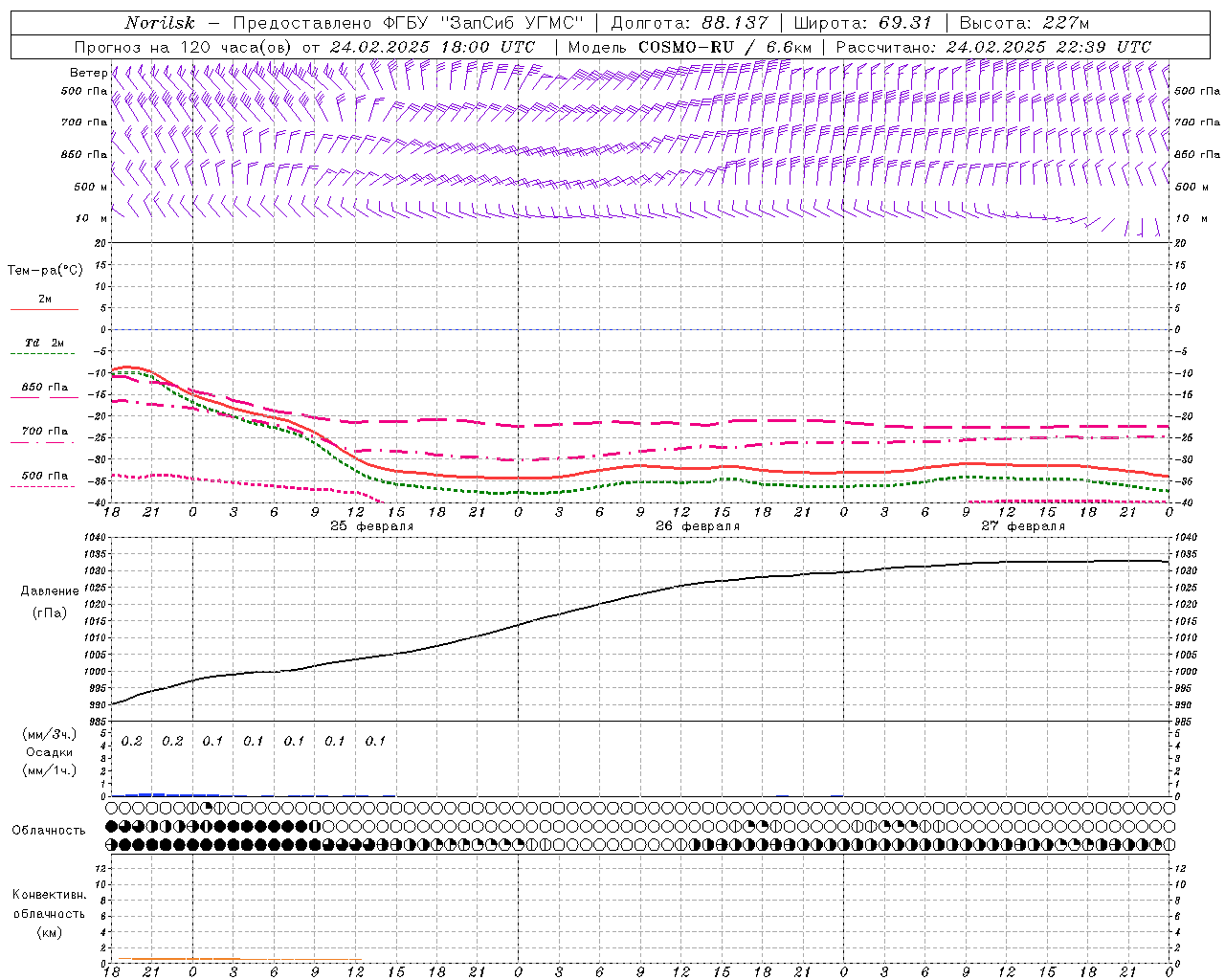The height and width of the screenshot is (980, 1225).
Task: Click the Norilsk station name in the header
Action: point(160,23)
